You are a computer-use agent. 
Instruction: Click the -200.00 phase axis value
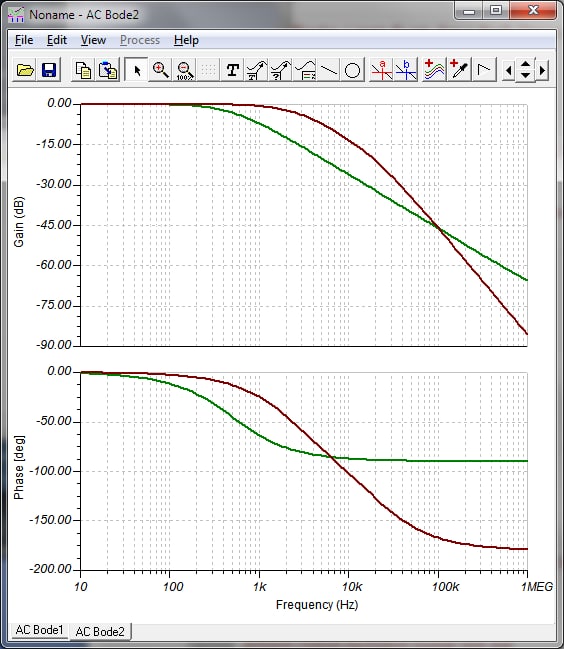(51, 569)
